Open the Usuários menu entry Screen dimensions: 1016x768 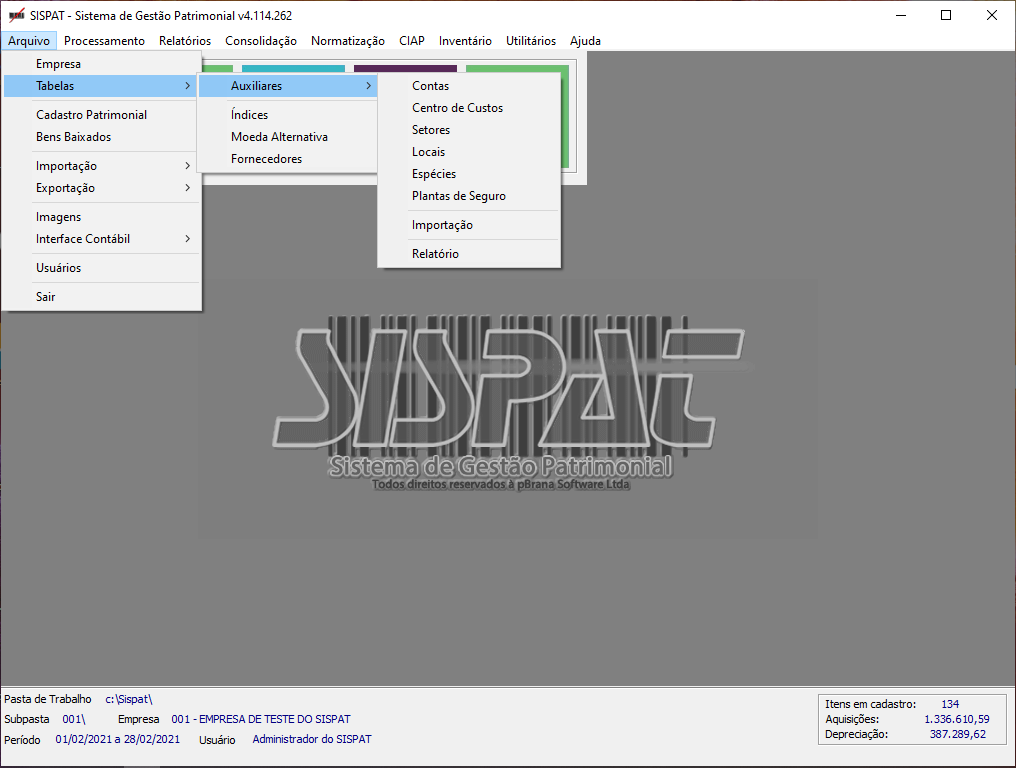58,268
